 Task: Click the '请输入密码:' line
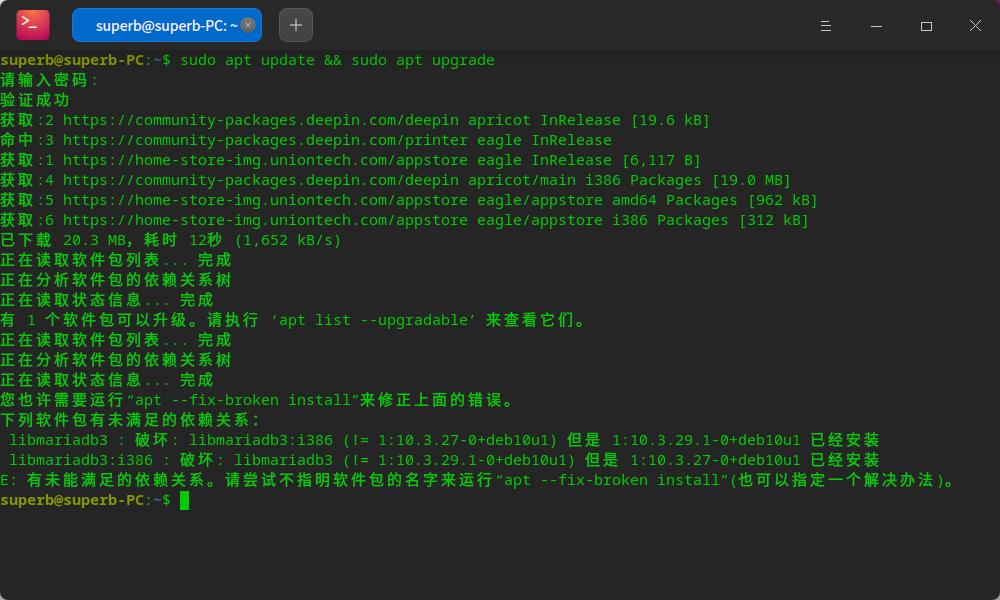(49, 80)
